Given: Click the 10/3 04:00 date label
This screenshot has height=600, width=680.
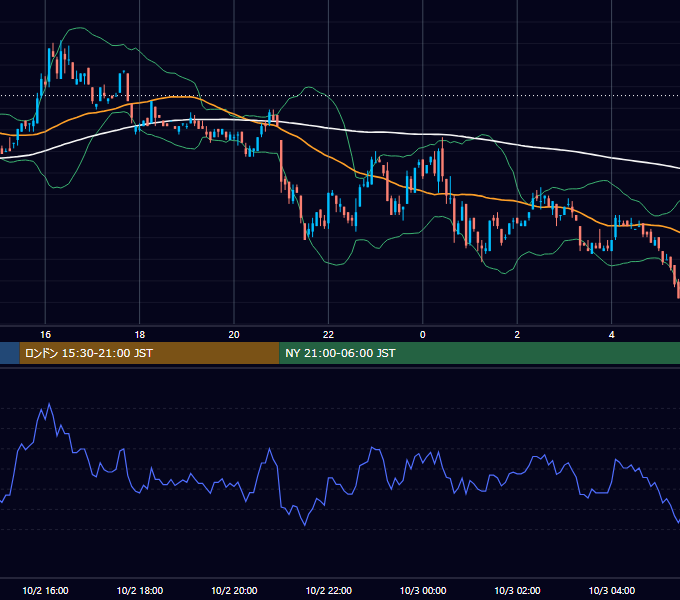Looking at the screenshot, I should 611,590.
